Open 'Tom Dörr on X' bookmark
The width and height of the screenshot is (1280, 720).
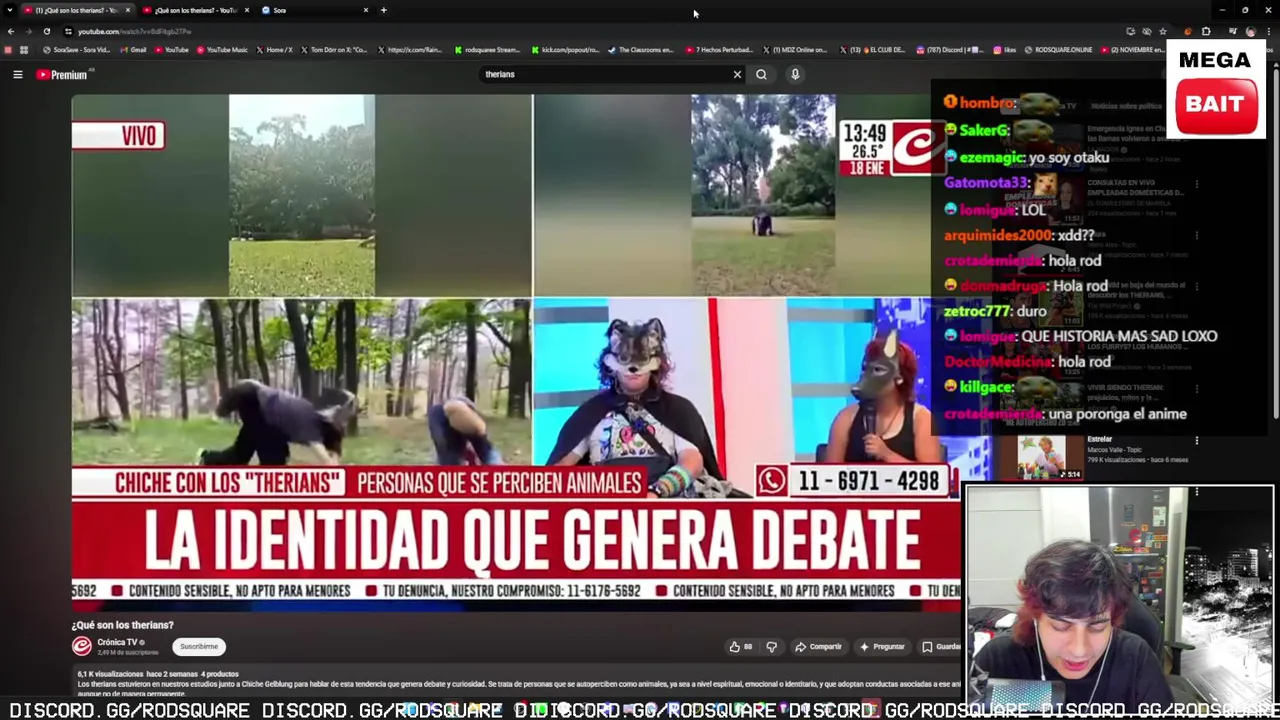coord(333,50)
